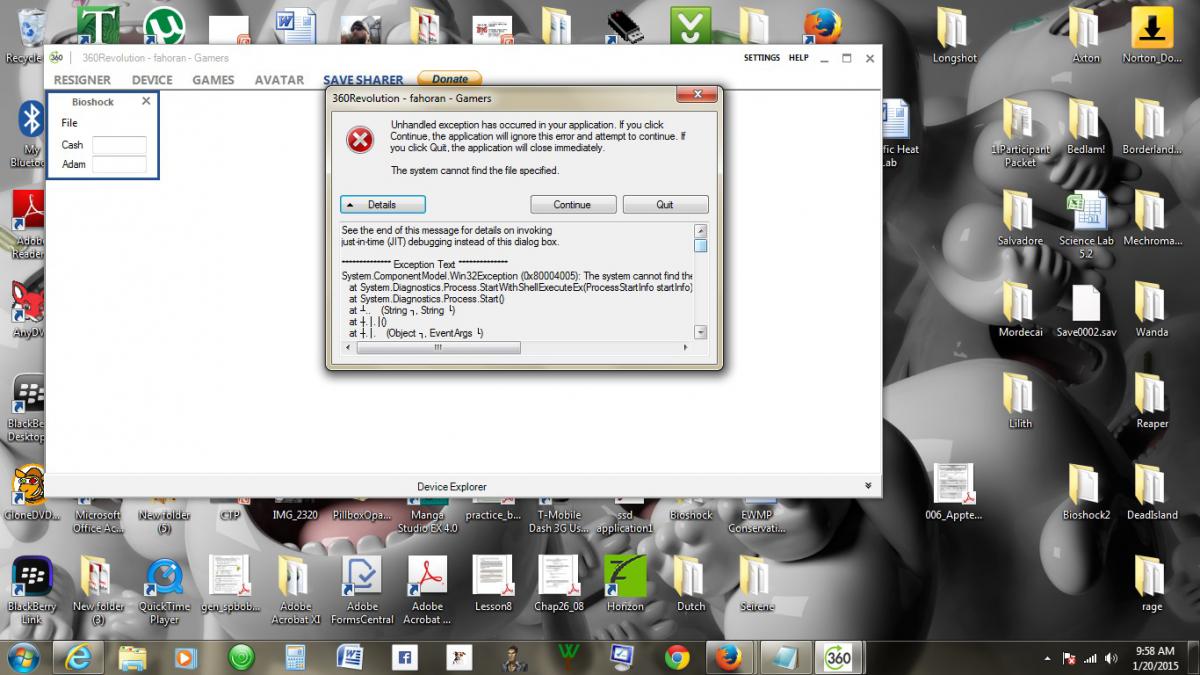Select the Horizon desktop shortcut
Viewport: 1200px width, 675px height.
(625, 581)
